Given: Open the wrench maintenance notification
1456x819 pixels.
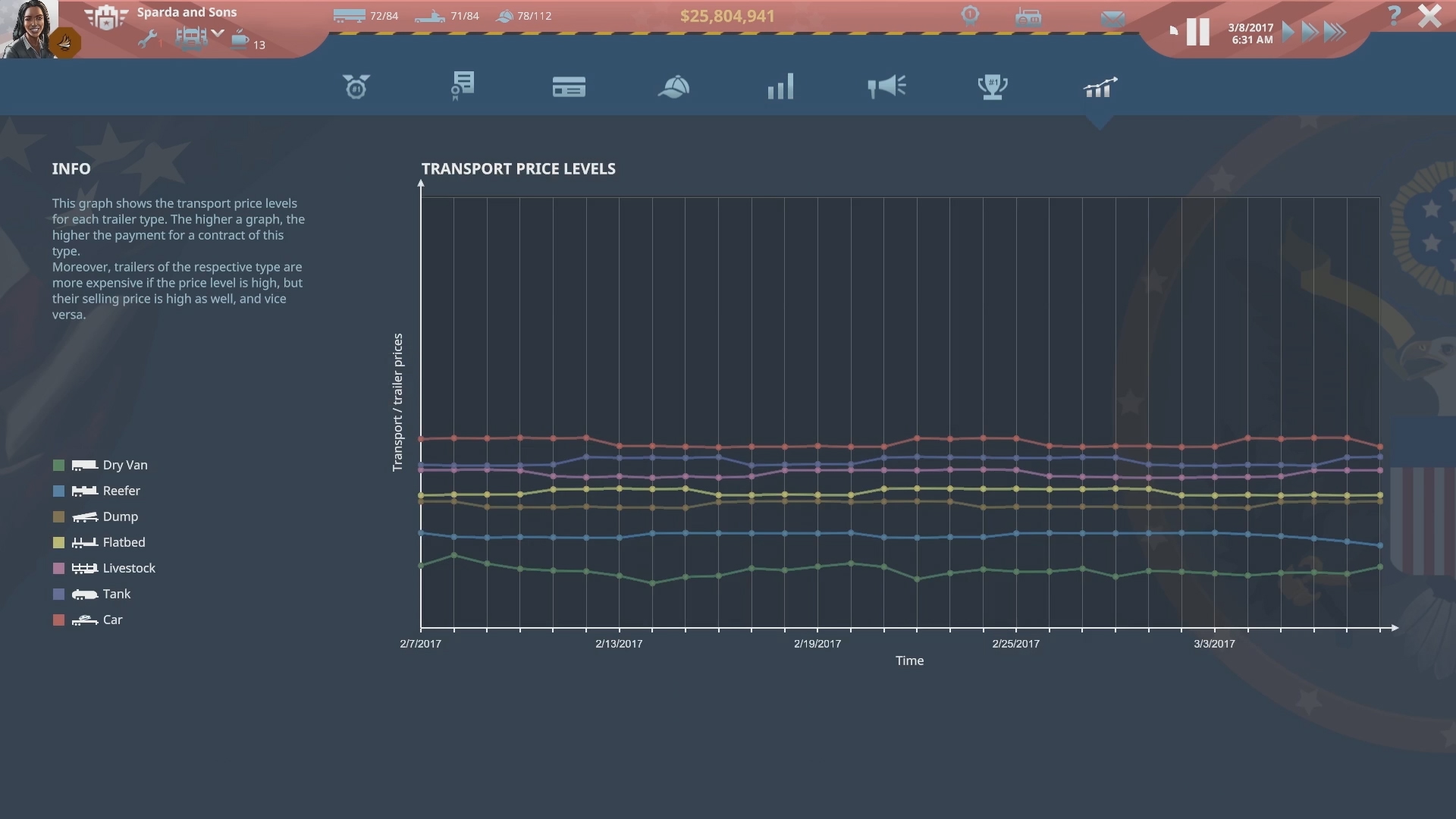Looking at the screenshot, I should point(149,37).
